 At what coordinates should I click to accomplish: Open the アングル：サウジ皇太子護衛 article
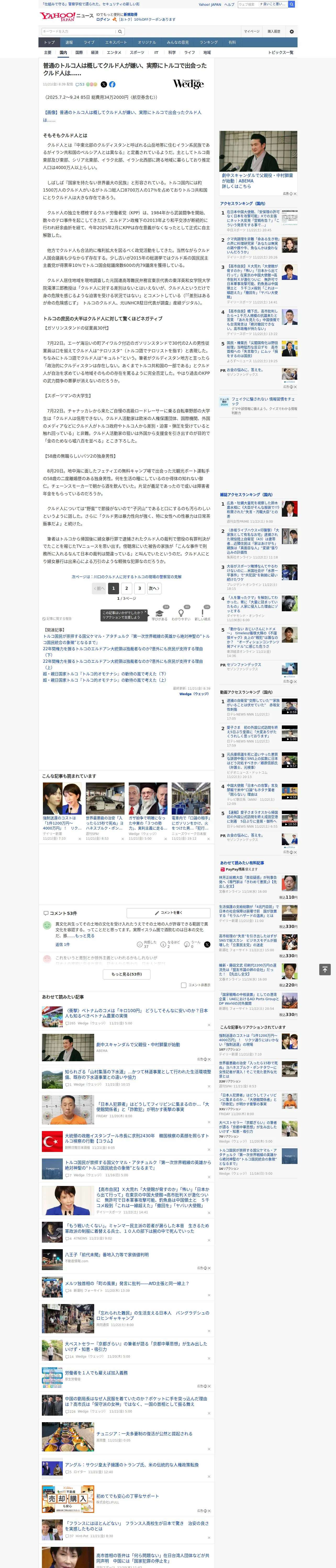tap(132, 1465)
